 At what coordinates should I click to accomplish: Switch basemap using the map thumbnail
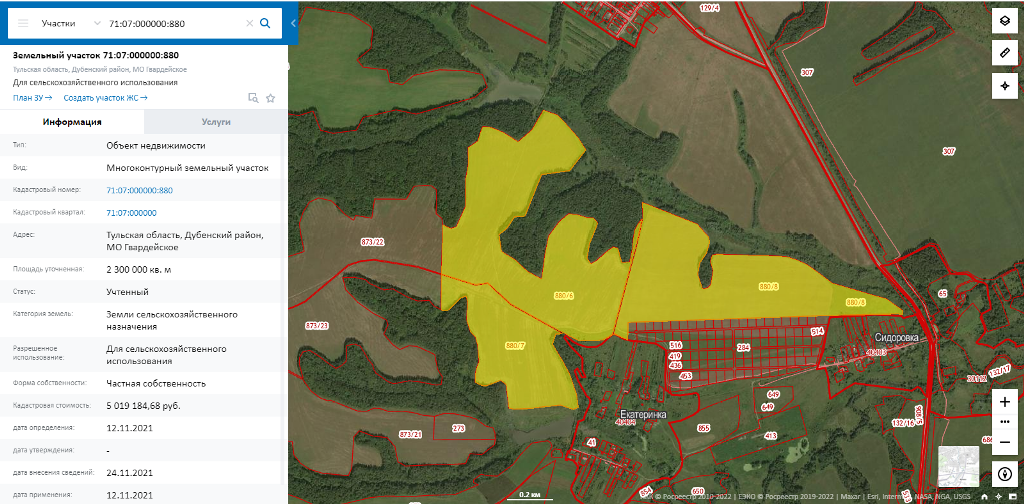click(x=957, y=465)
